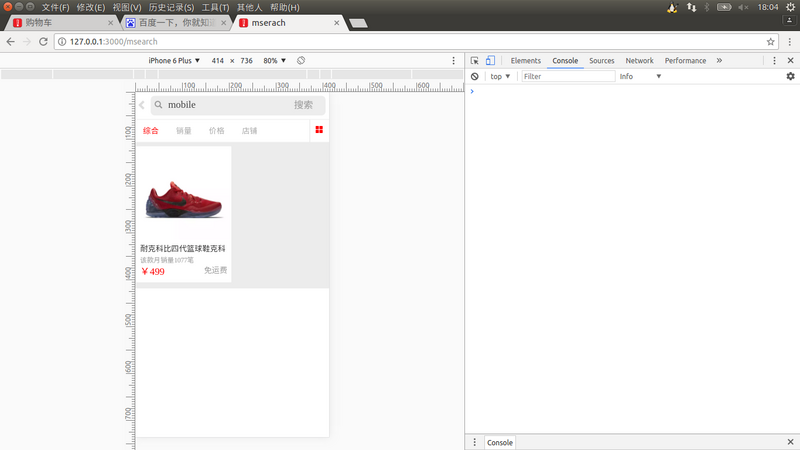Image resolution: width=800 pixels, height=450 pixels.
Task: Click the address bar URL
Action: (x=113, y=42)
